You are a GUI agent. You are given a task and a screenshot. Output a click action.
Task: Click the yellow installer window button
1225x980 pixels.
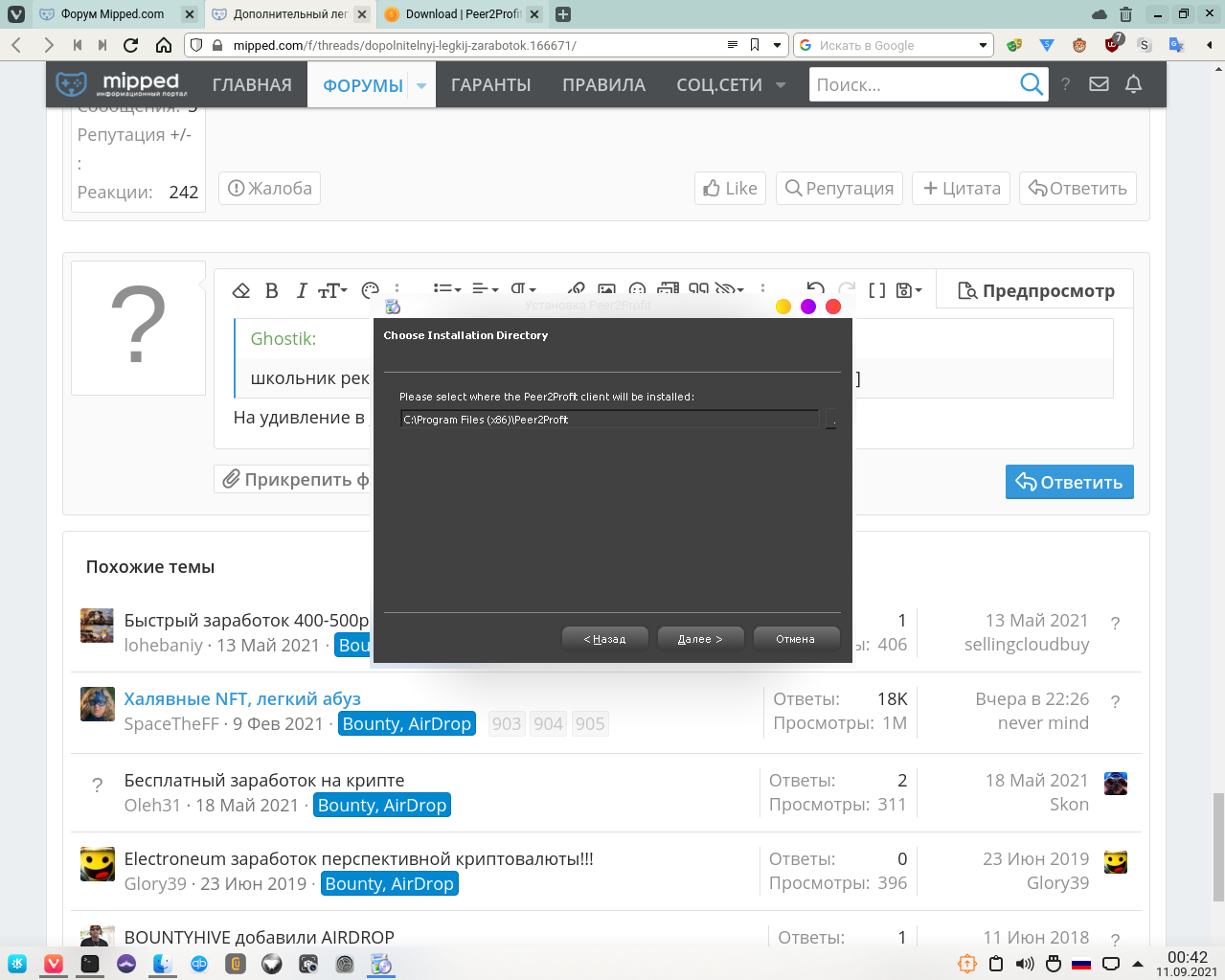[x=783, y=307]
